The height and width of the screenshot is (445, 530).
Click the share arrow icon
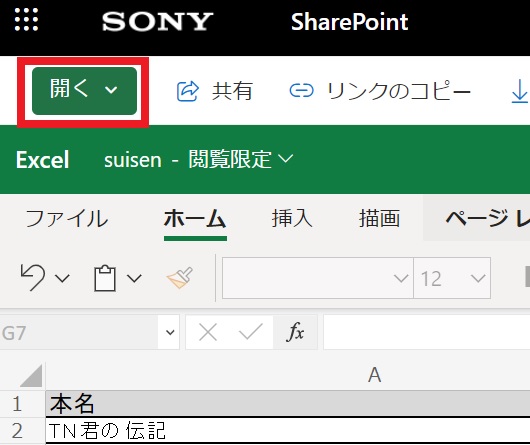188,91
